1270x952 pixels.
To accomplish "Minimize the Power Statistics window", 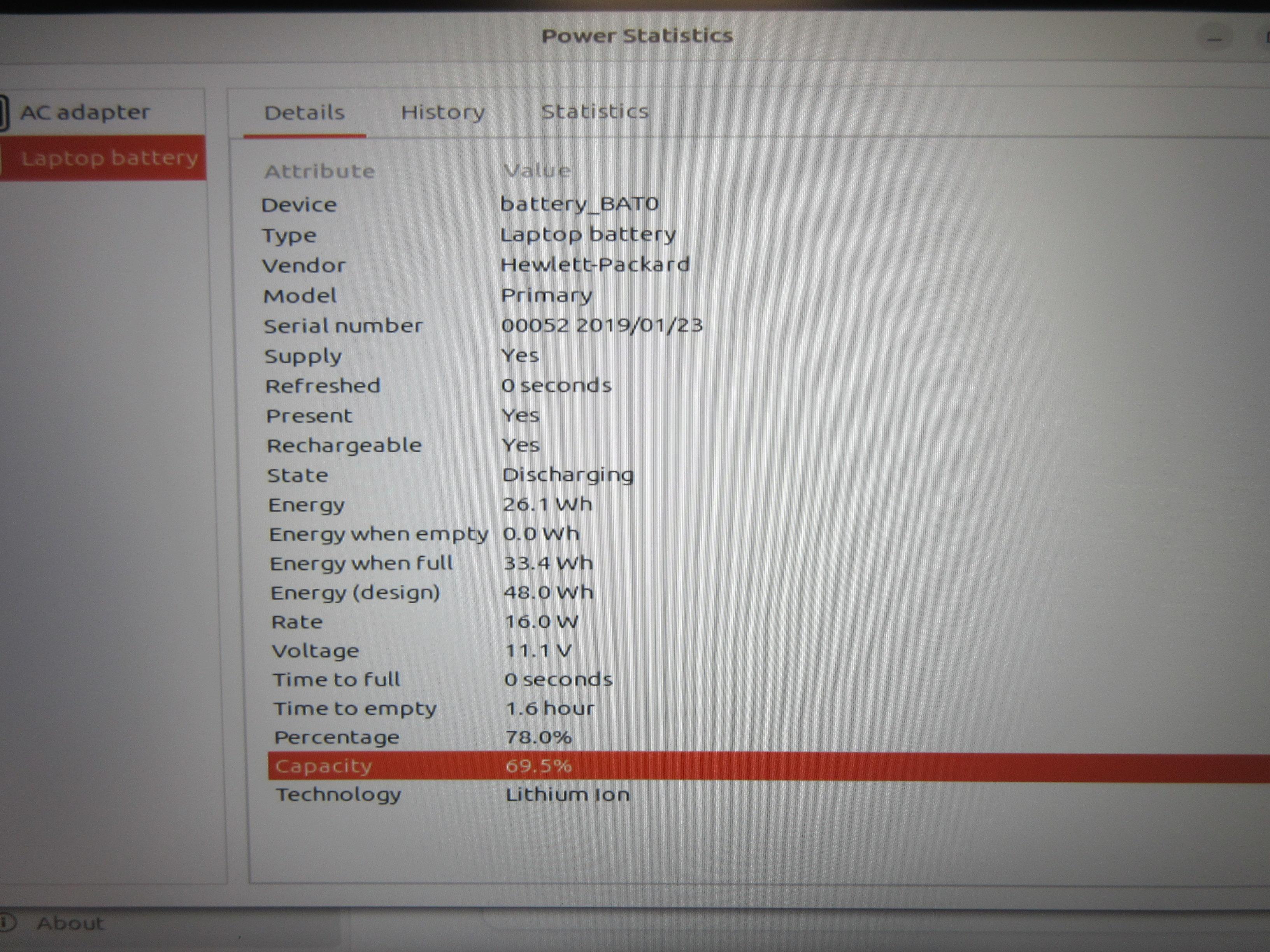I will click(1214, 38).
